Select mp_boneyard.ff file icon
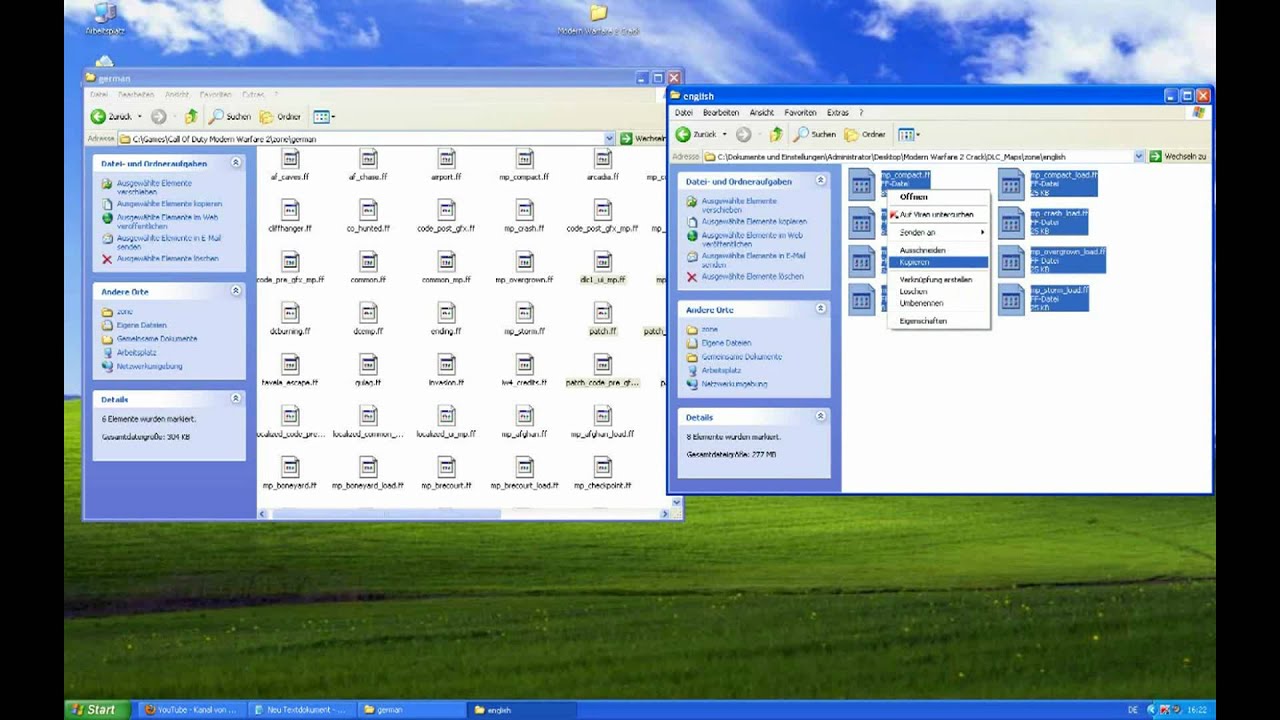The width and height of the screenshot is (1280, 720). click(290, 467)
